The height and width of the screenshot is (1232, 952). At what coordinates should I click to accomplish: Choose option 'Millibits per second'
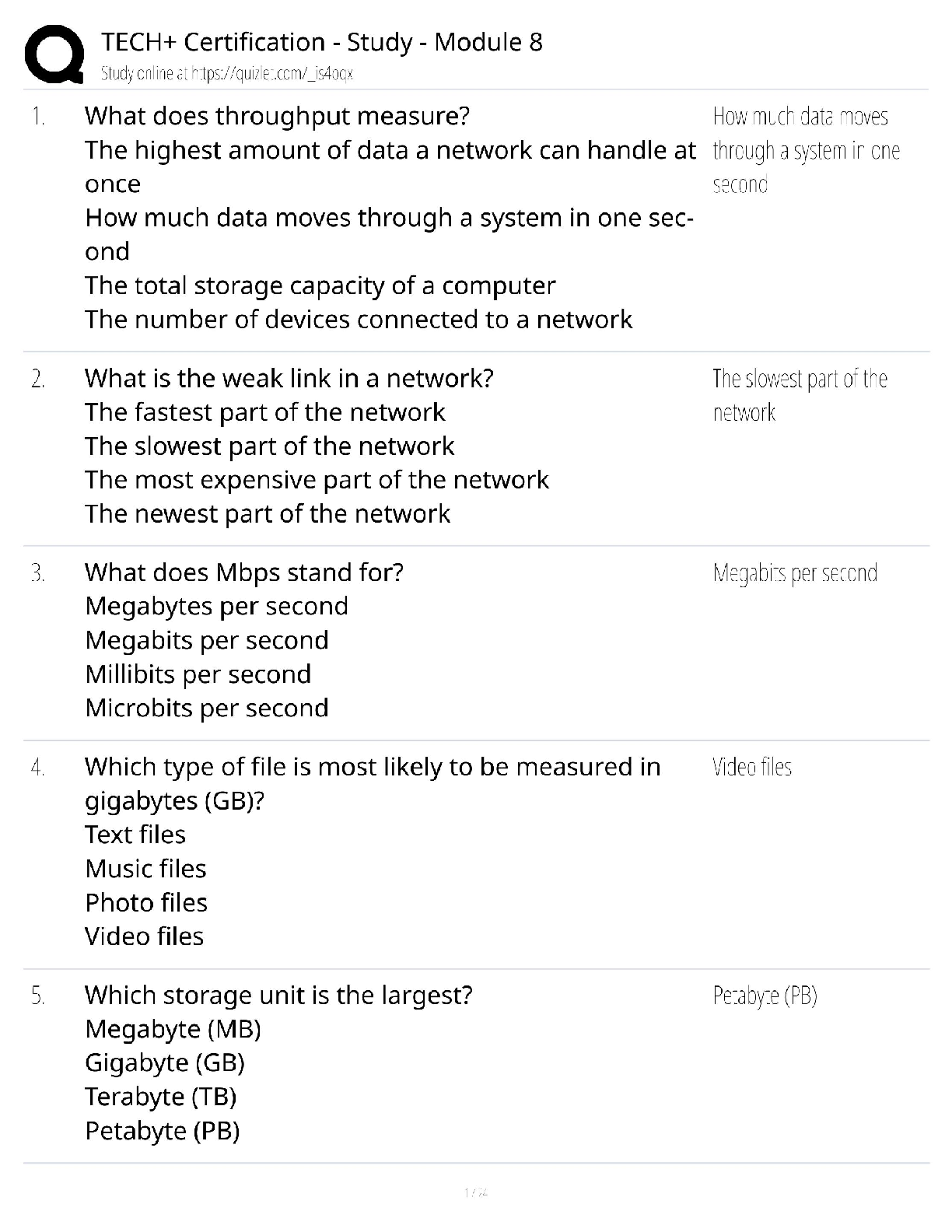[x=198, y=674]
